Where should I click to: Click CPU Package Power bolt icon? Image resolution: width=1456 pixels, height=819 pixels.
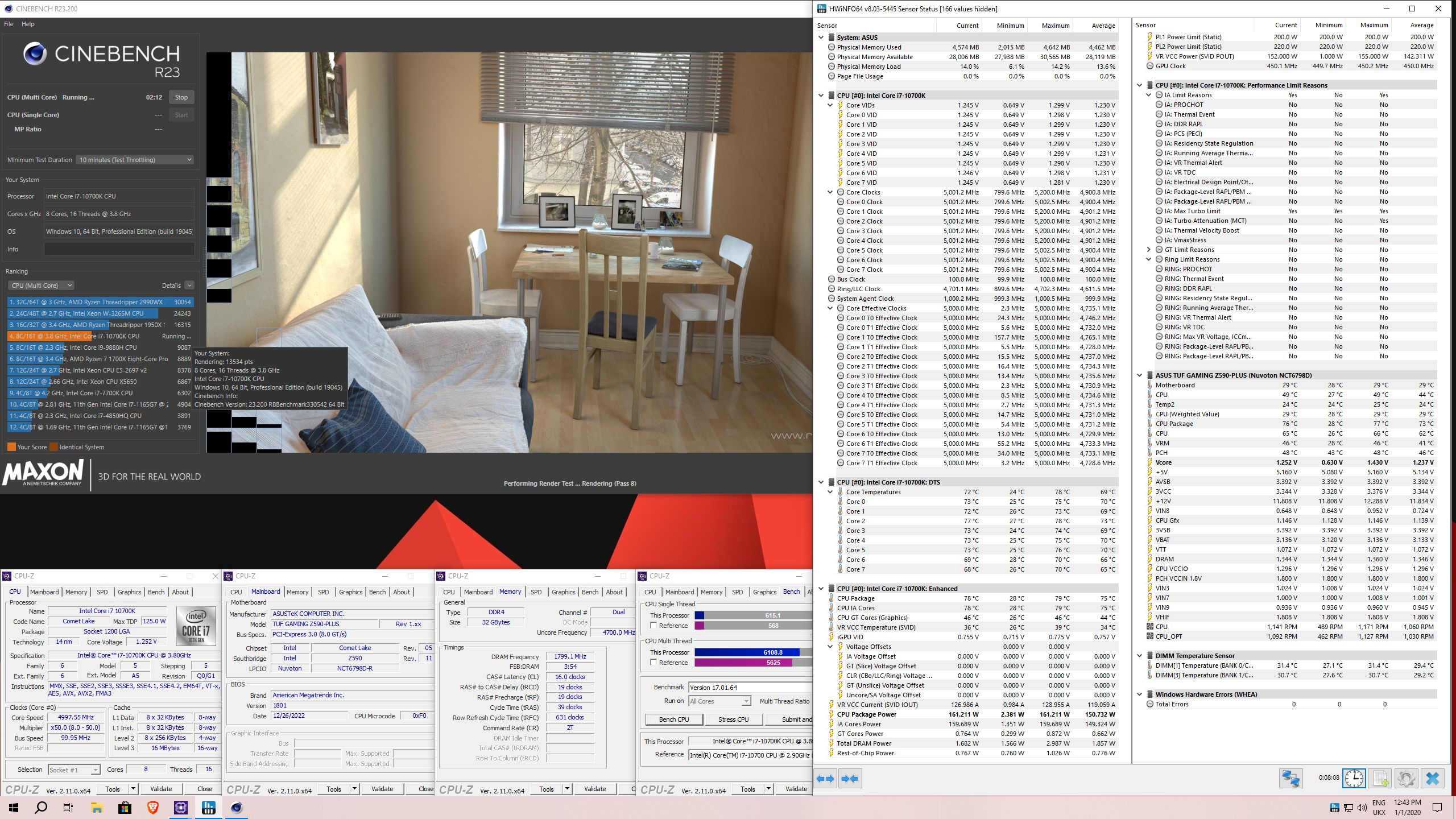coord(832,714)
